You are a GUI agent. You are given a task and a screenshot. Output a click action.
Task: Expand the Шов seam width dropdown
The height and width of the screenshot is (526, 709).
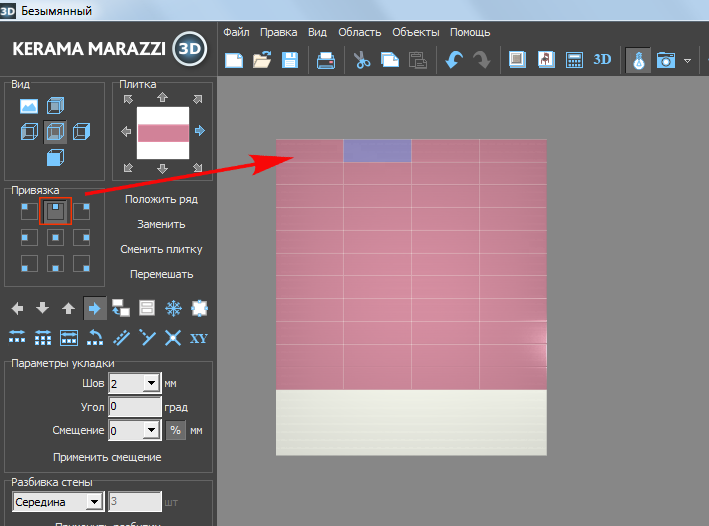[151, 383]
